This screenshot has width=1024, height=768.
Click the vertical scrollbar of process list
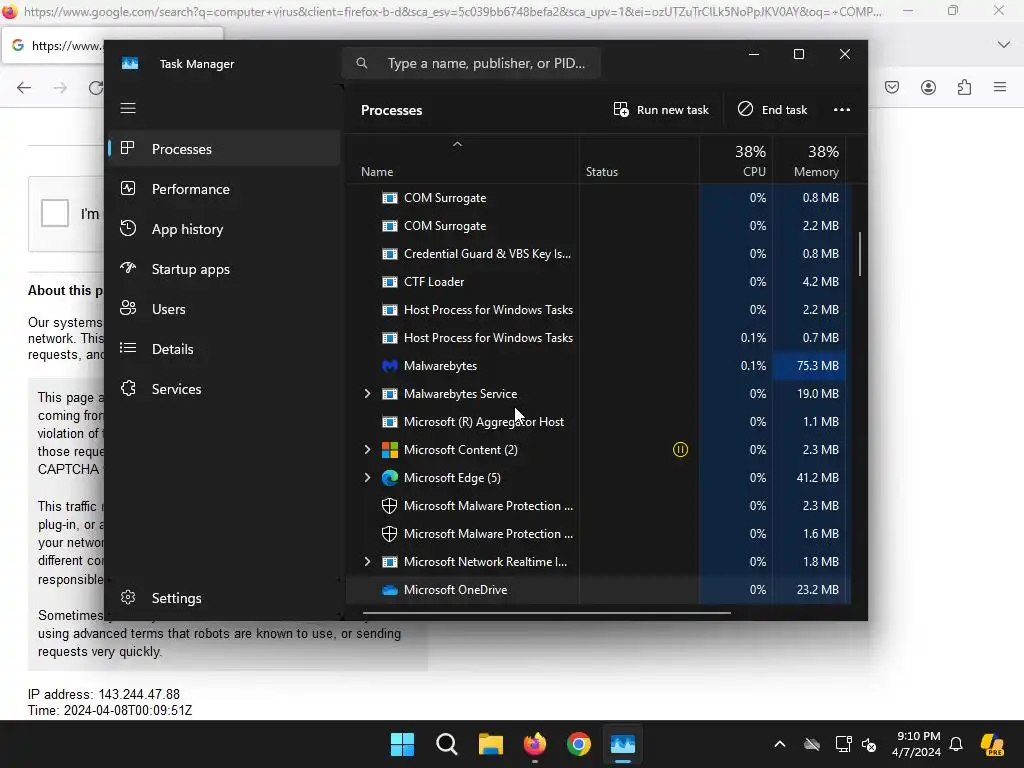(859, 254)
